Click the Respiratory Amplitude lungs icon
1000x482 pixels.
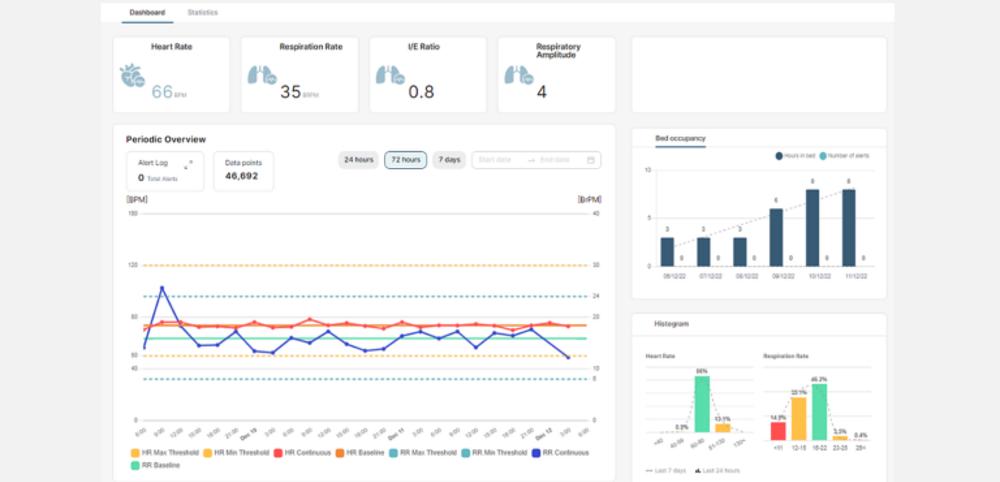pyautogui.click(x=518, y=75)
